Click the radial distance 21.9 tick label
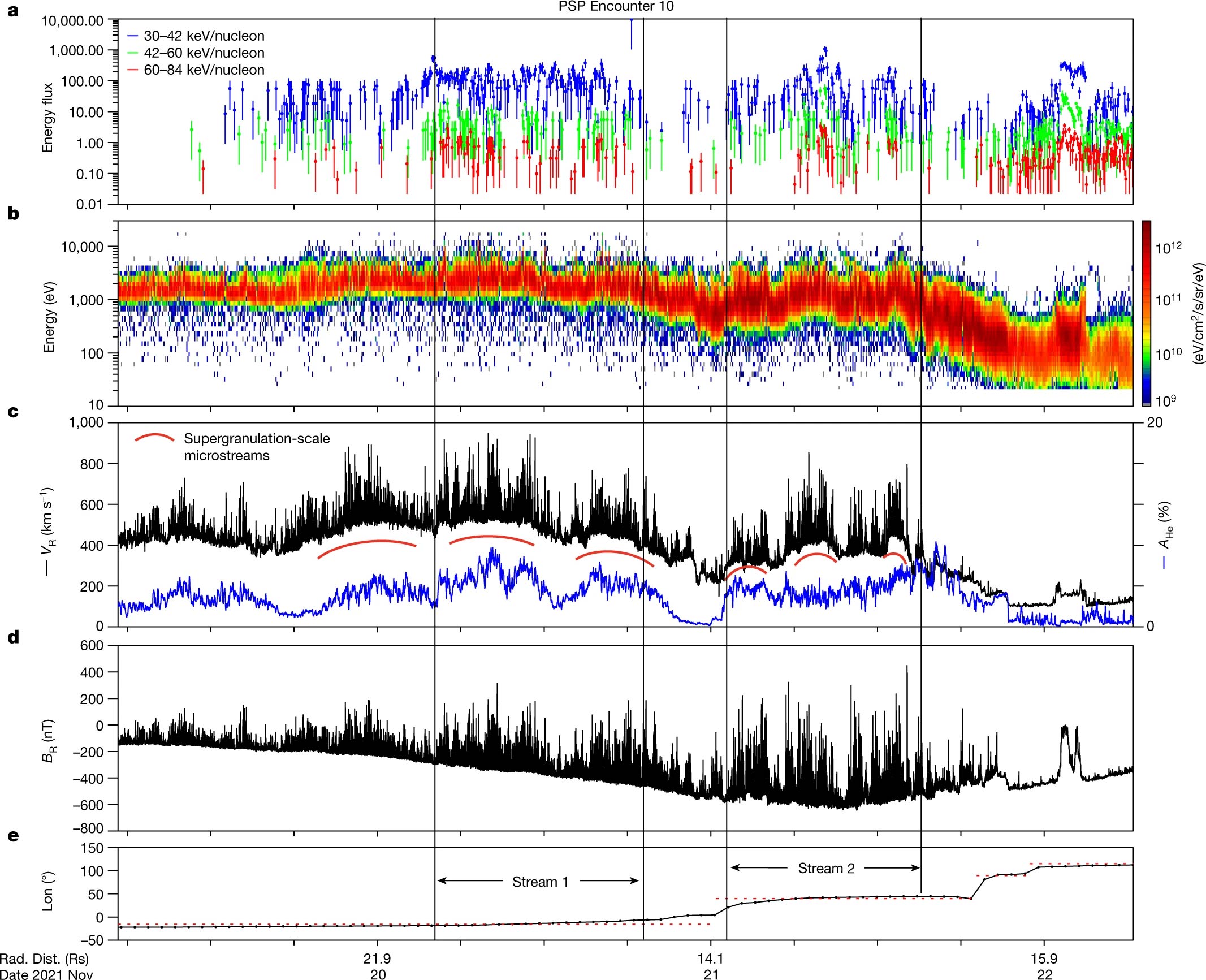Screen dimensions: 1206x980 point(377,959)
